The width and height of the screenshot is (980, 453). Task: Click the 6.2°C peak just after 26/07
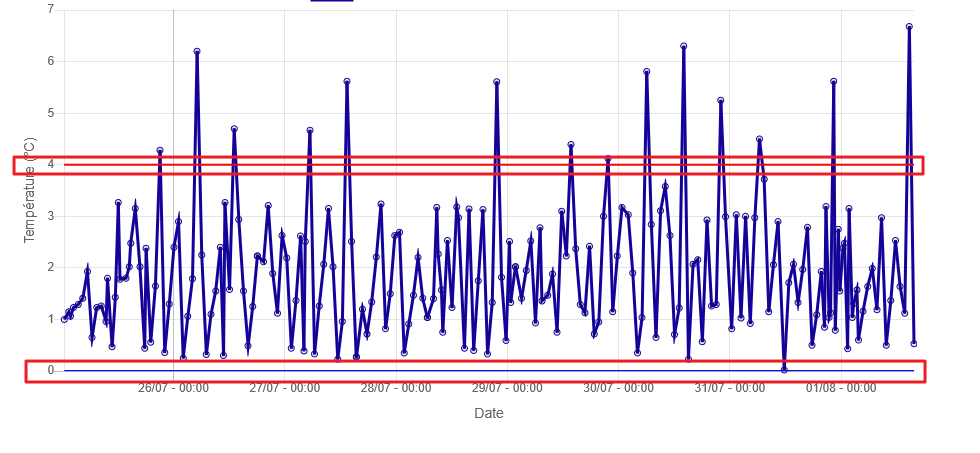pos(197,51)
